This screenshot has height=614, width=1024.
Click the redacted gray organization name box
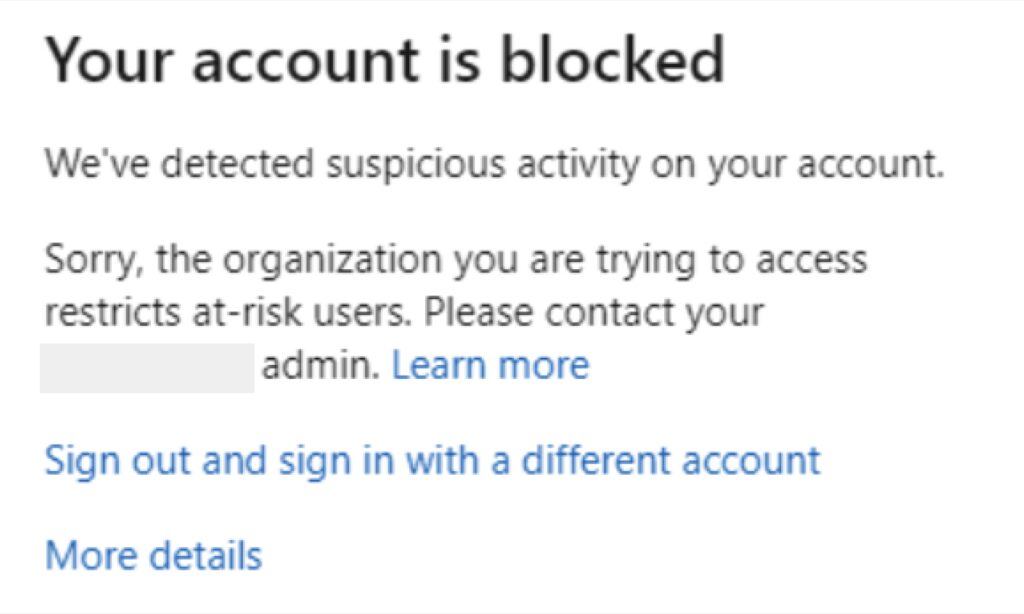click(x=146, y=367)
